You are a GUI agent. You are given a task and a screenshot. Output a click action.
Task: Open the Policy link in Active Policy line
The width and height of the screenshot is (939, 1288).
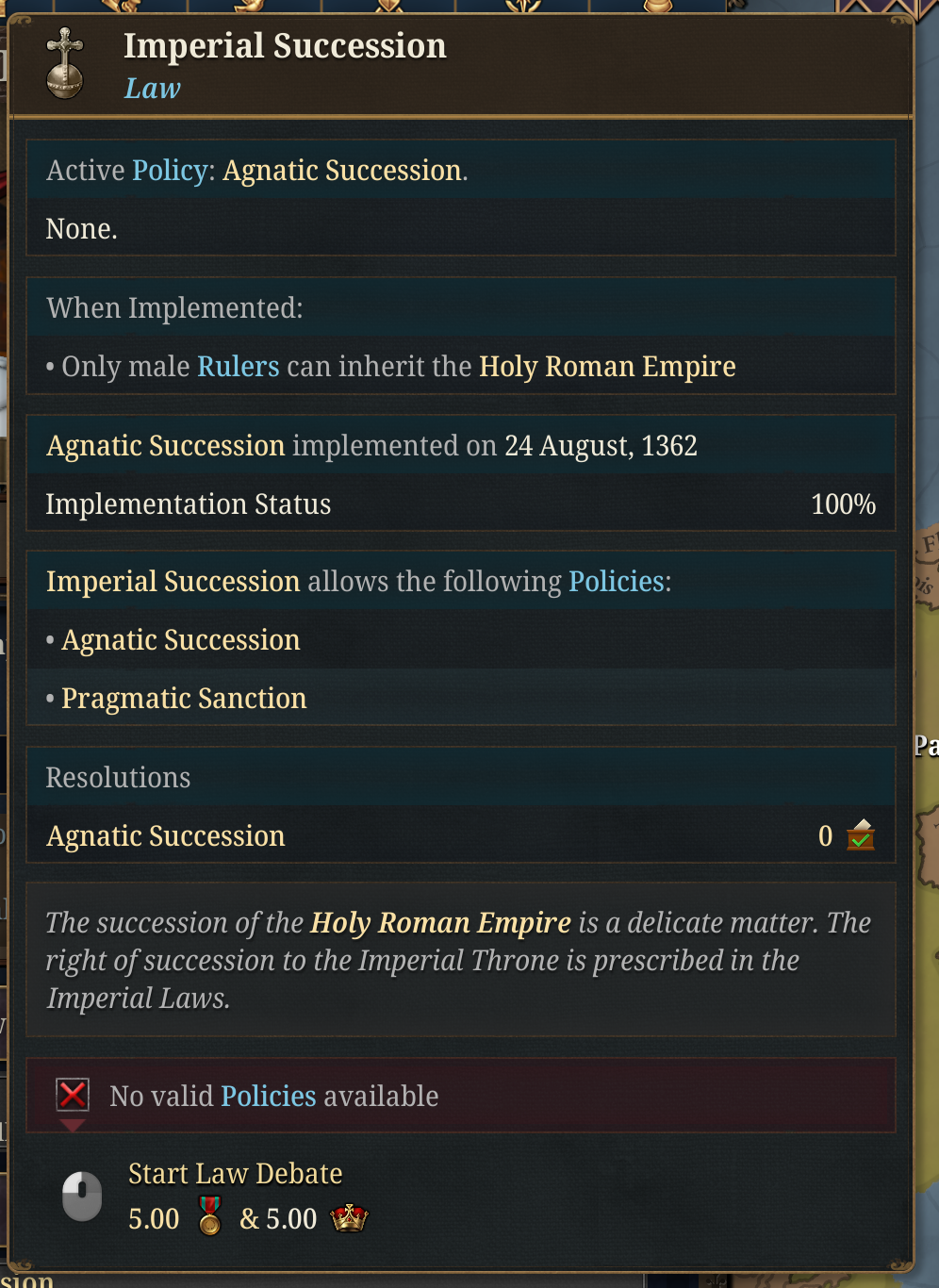(x=169, y=170)
